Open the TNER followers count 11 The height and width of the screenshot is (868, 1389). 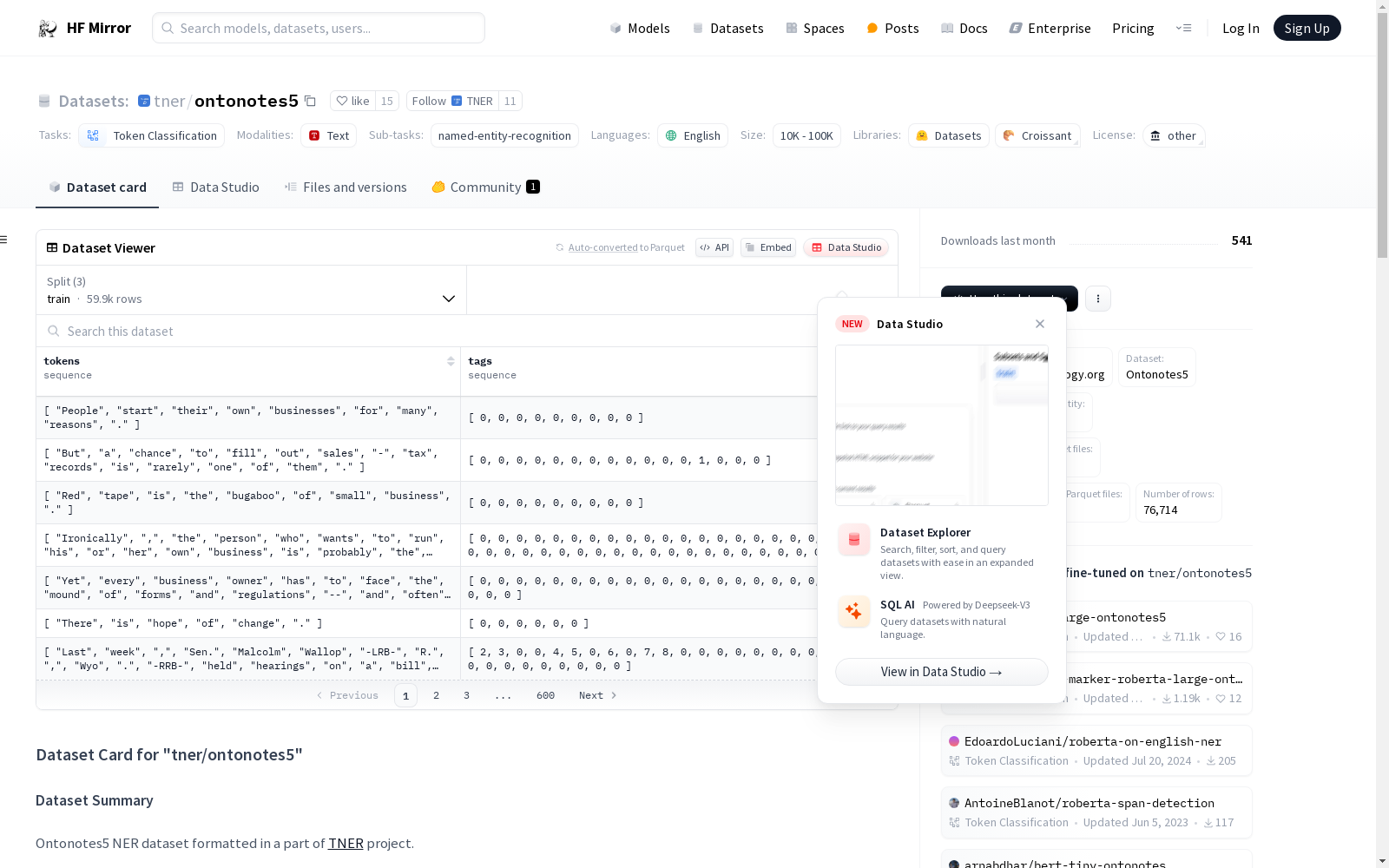pyautogui.click(x=510, y=101)
